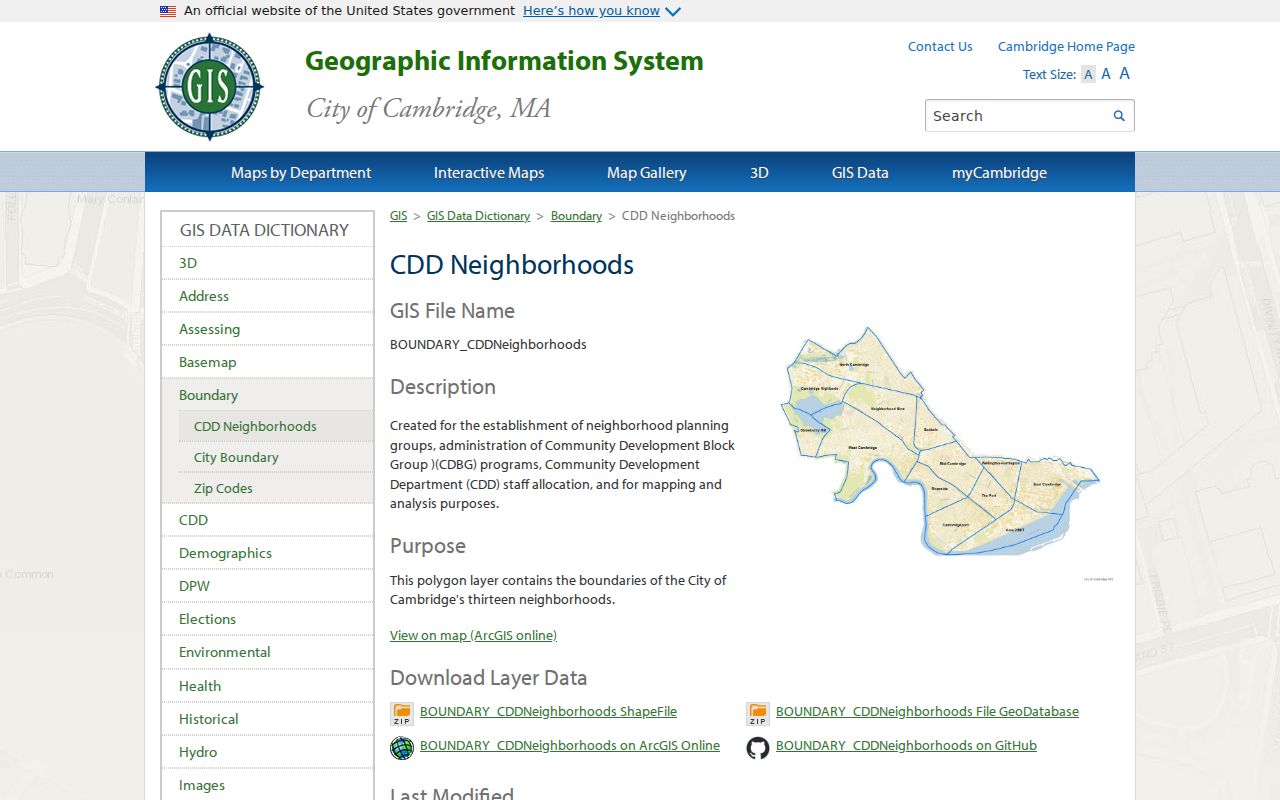Open BOUNDARY_CDDNeighborhoods on ArcGIS Online
Screen dimensions: 1280x800
click(570, 746)
